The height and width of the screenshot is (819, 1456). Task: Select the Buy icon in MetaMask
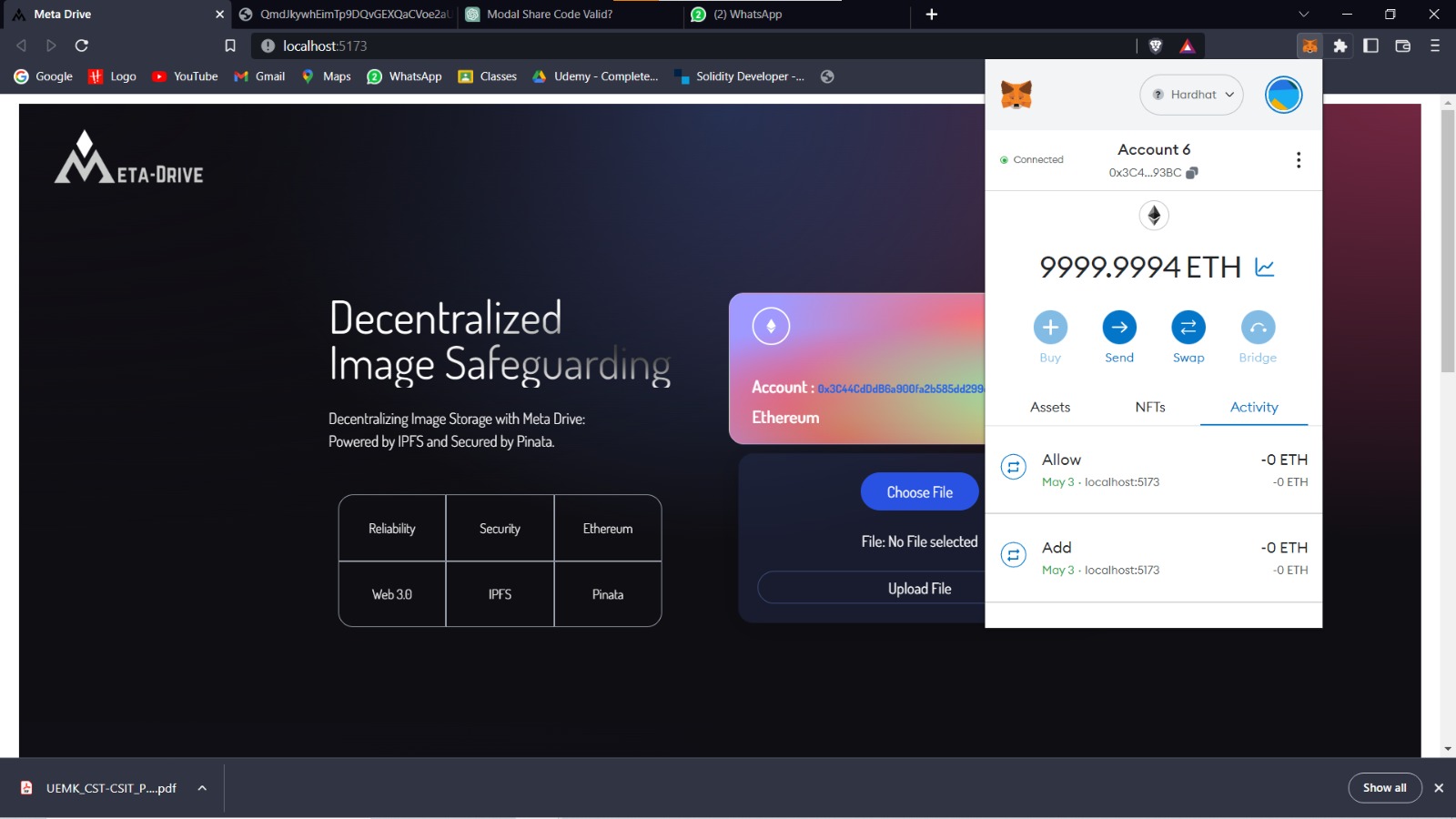(x=1050, y=327)
